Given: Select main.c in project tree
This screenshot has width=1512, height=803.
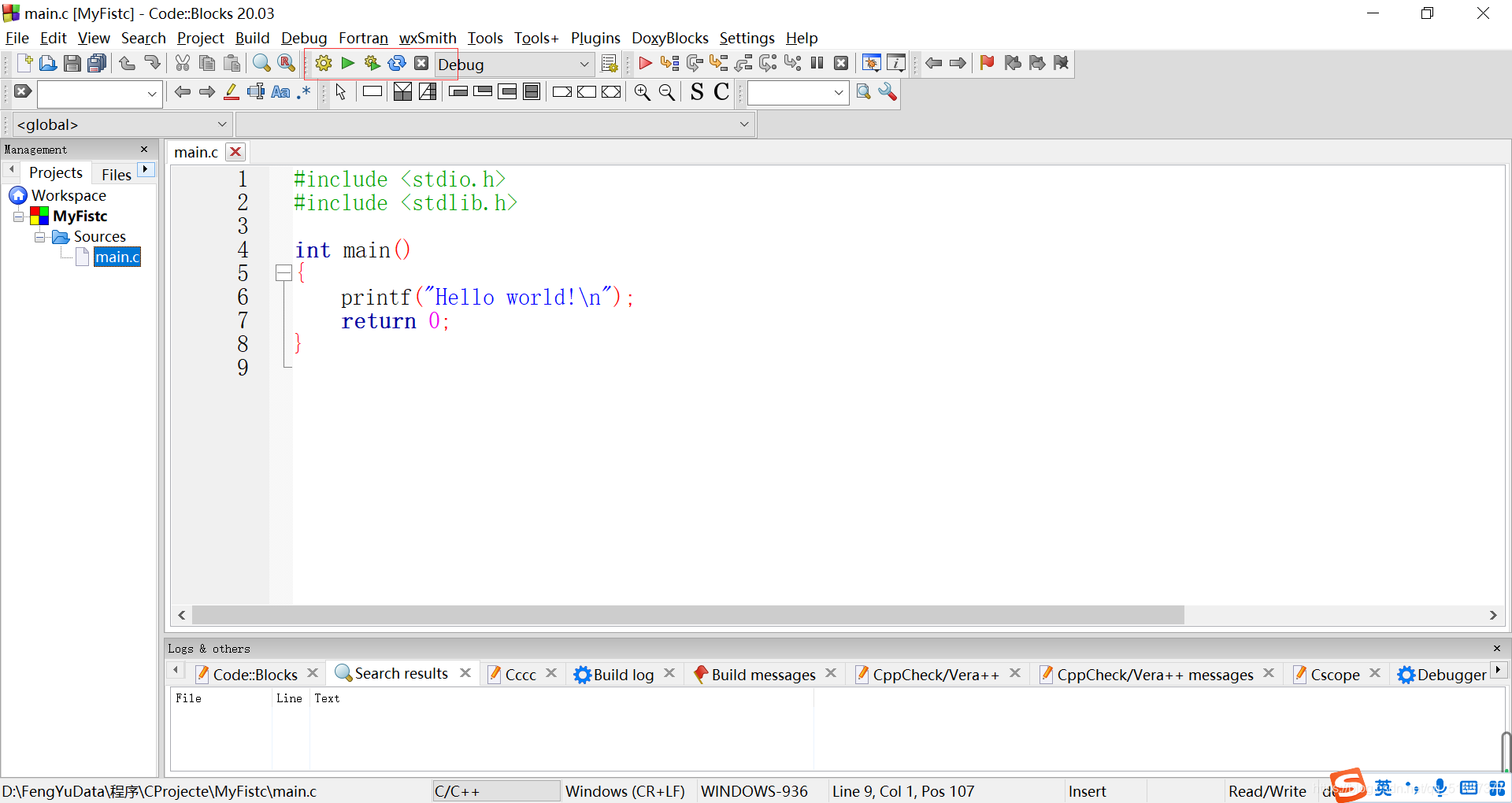Looking at the screenshot, I should [117, 257].
